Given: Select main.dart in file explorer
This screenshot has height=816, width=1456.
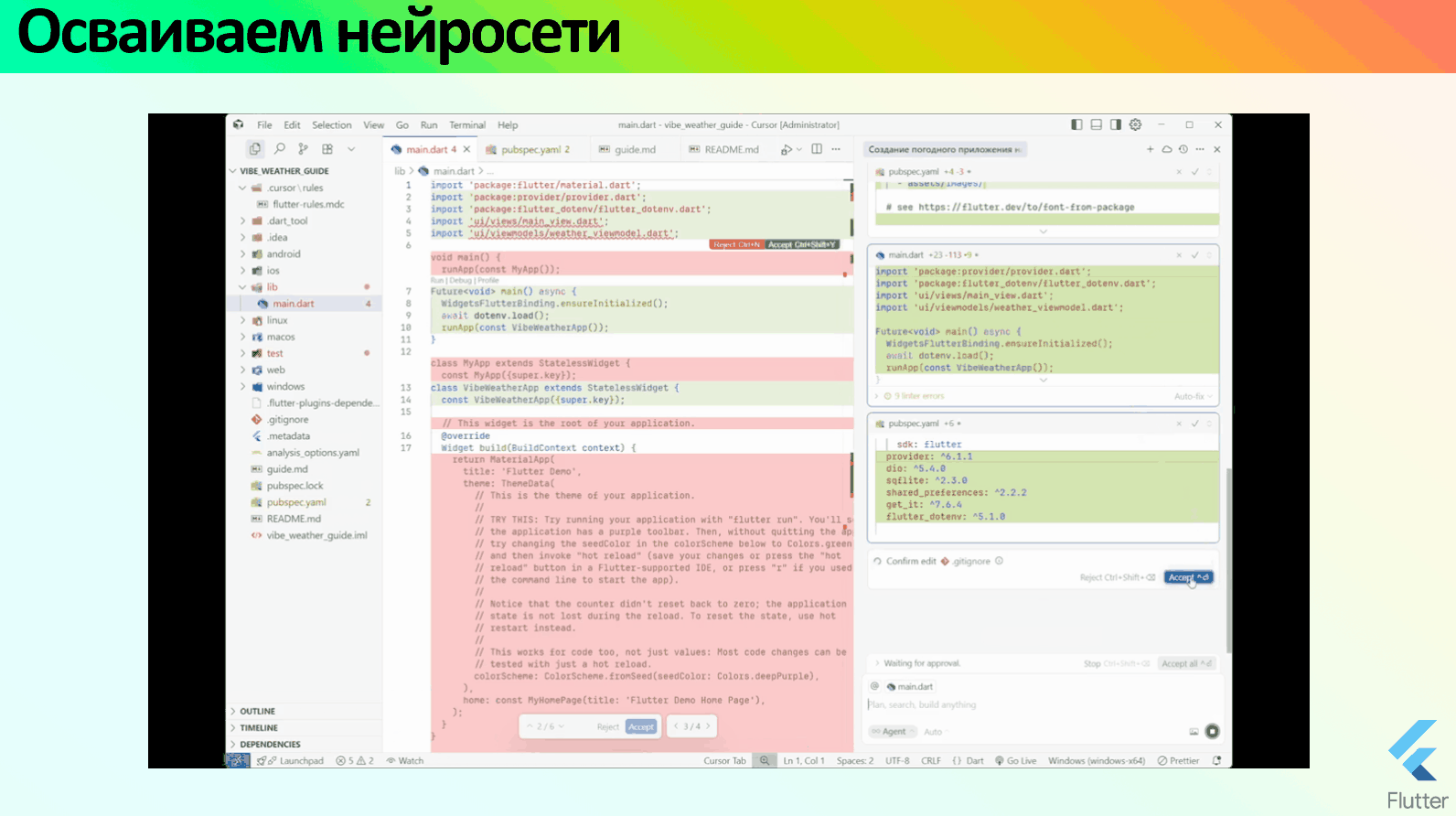Looking at the screenshot, I should pos(305,304).
